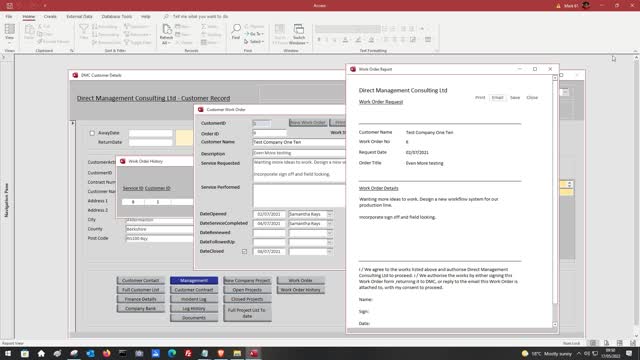Screen dimensions: 640x360
Task: Click the Incident Log button
Action: (194, 300)
